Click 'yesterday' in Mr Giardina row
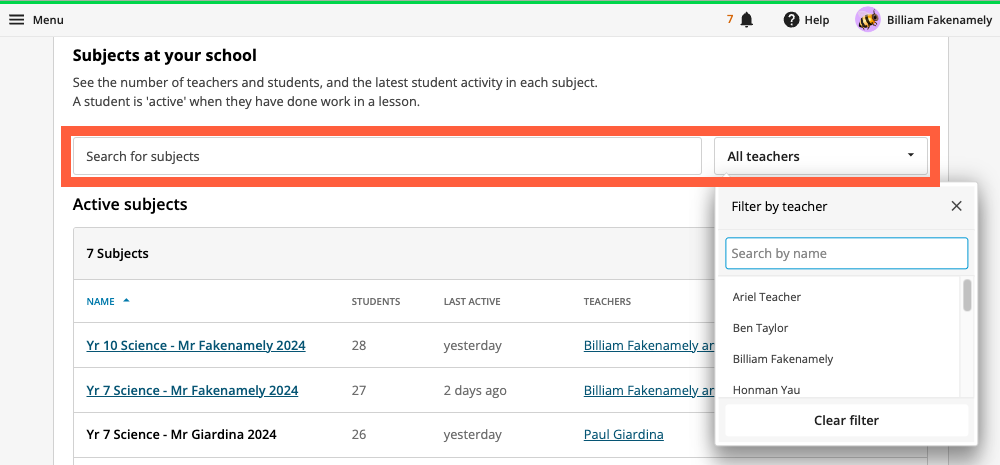This screenshot has width=1000, height=465. click(x=473, y=434)
